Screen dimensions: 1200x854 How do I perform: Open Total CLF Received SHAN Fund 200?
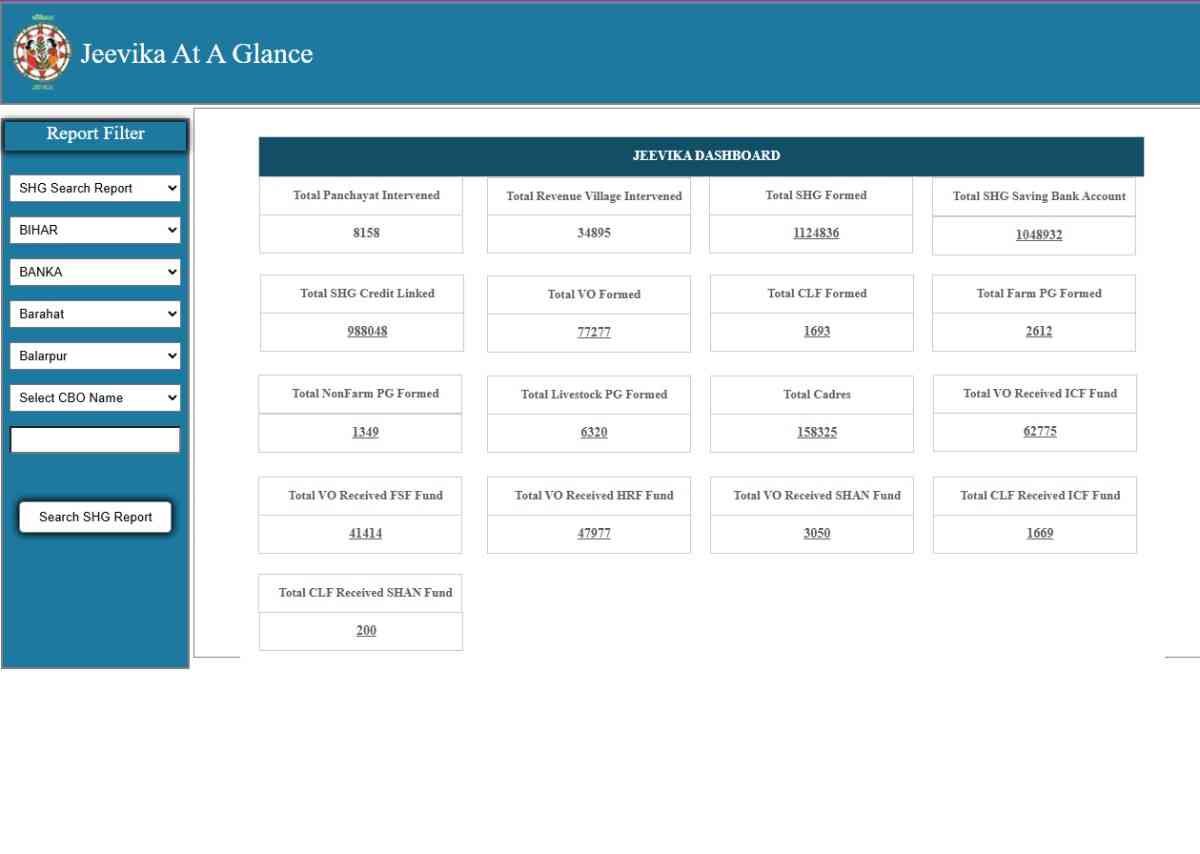[x=366, y=631]
